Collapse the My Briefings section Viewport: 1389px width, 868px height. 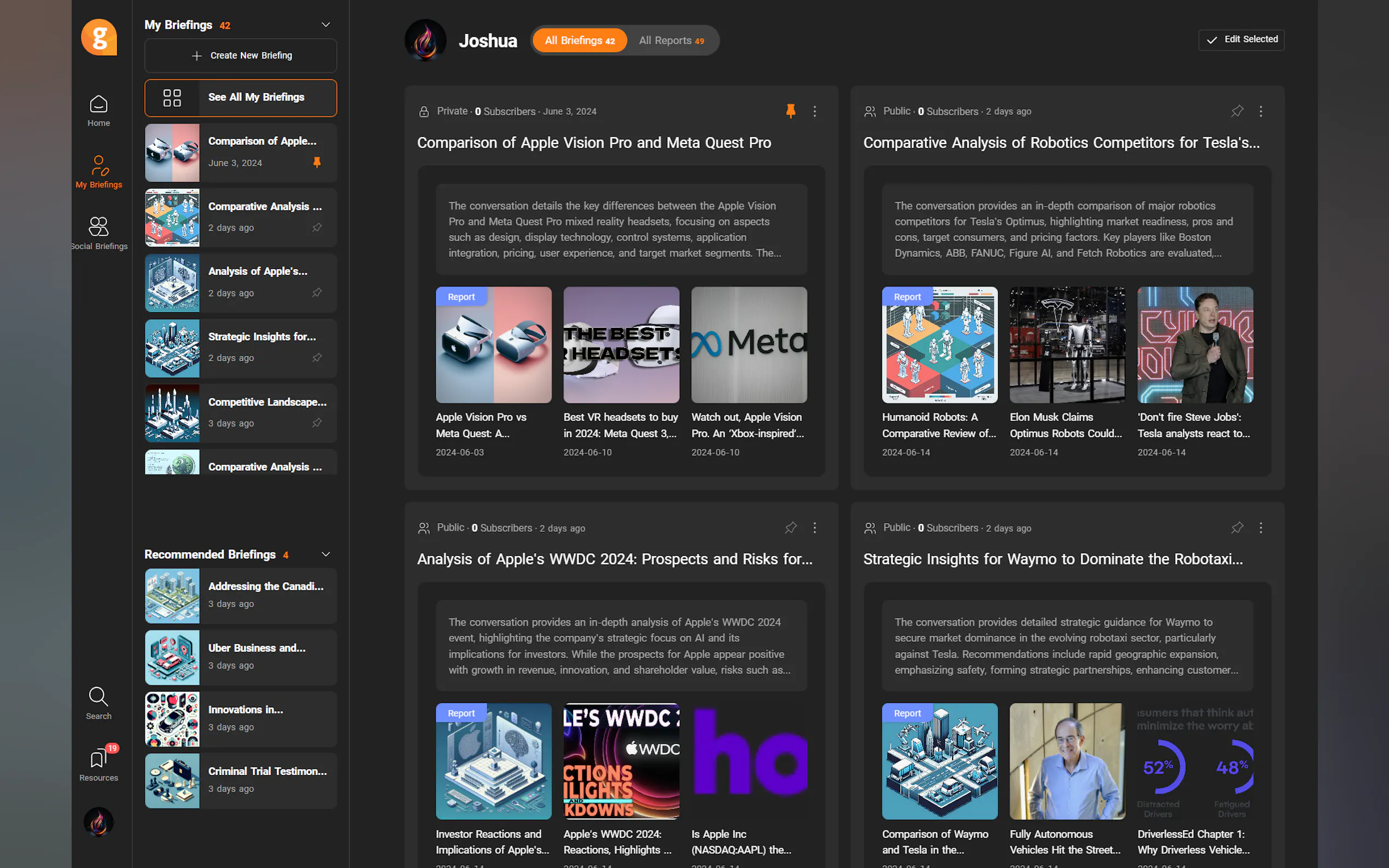coord(325,25)
